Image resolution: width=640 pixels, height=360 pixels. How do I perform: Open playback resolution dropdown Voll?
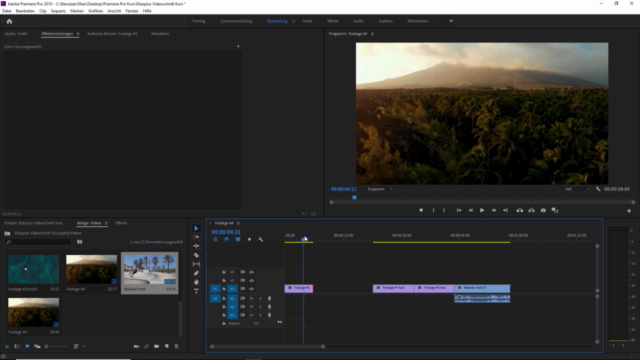(578, 189)
